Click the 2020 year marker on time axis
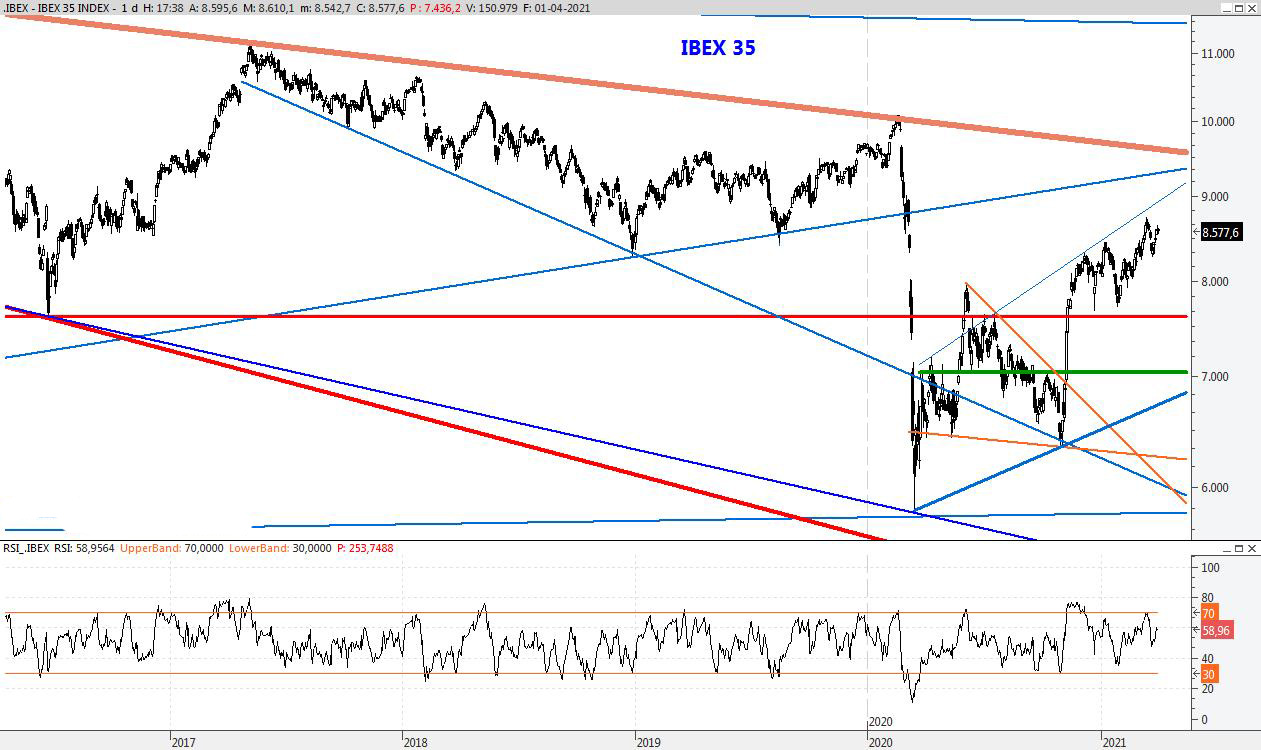The height and width of the screenshot is (750, 1261). click(x=881, y=741)
